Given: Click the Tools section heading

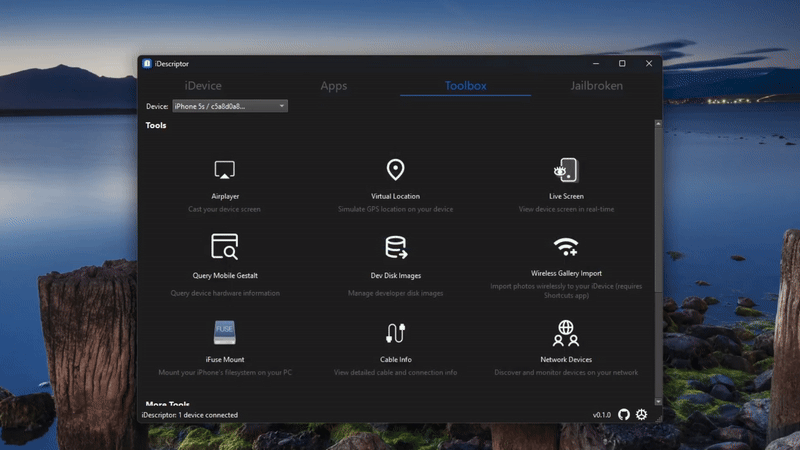Looking at the screenshot, I should pyautogui.click(x=156, y=125).
